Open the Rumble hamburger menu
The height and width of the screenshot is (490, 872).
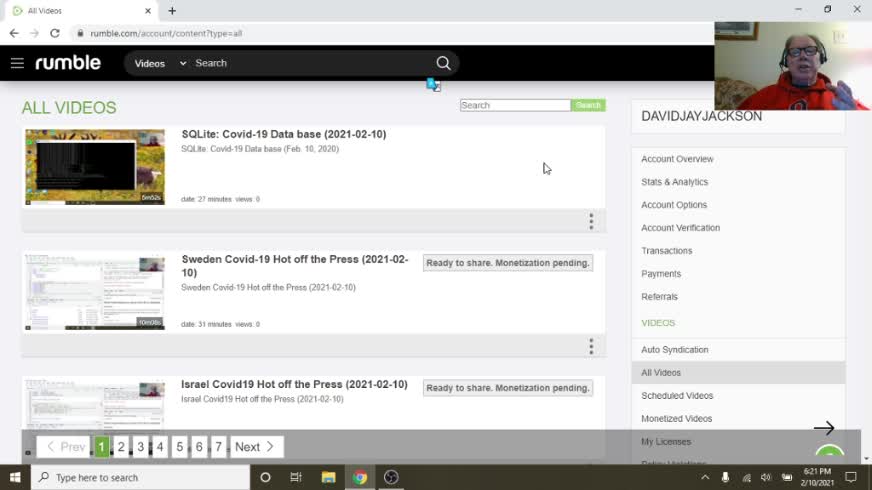17,63
